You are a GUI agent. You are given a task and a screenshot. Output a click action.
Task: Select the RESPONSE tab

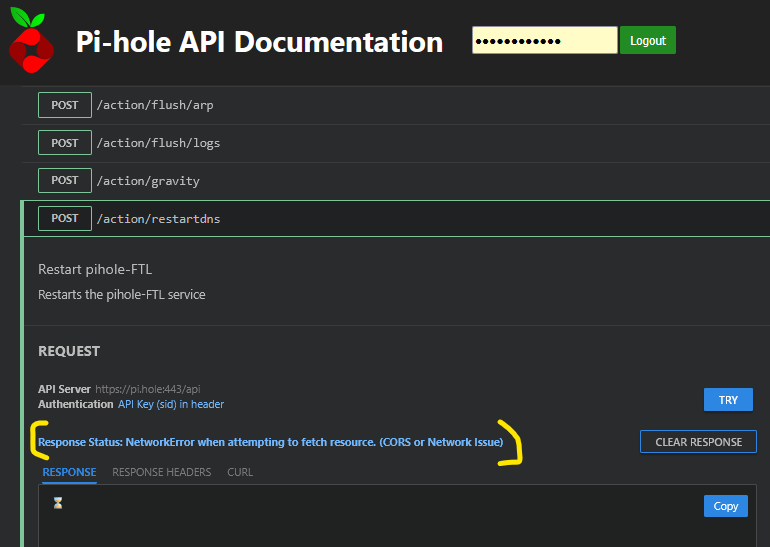point(69,472)
